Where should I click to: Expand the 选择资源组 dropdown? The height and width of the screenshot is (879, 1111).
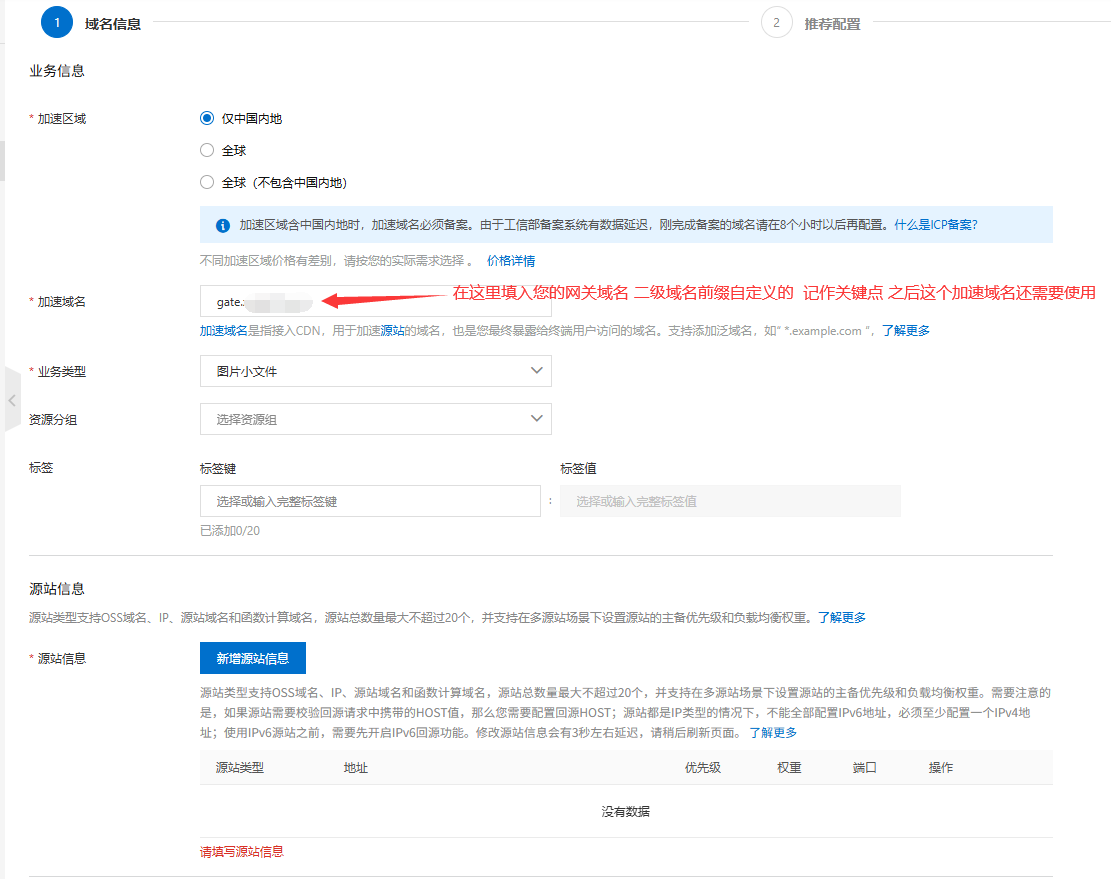(x=375, y=419)
